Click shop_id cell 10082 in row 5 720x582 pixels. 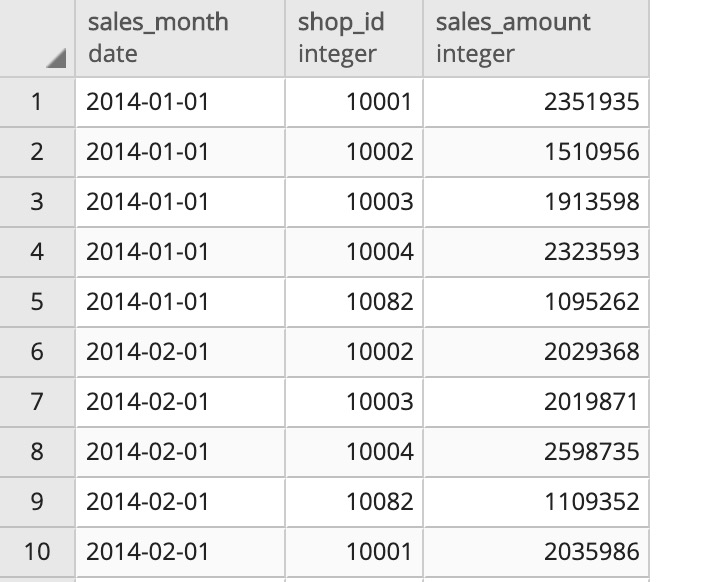tap(354, 302)
